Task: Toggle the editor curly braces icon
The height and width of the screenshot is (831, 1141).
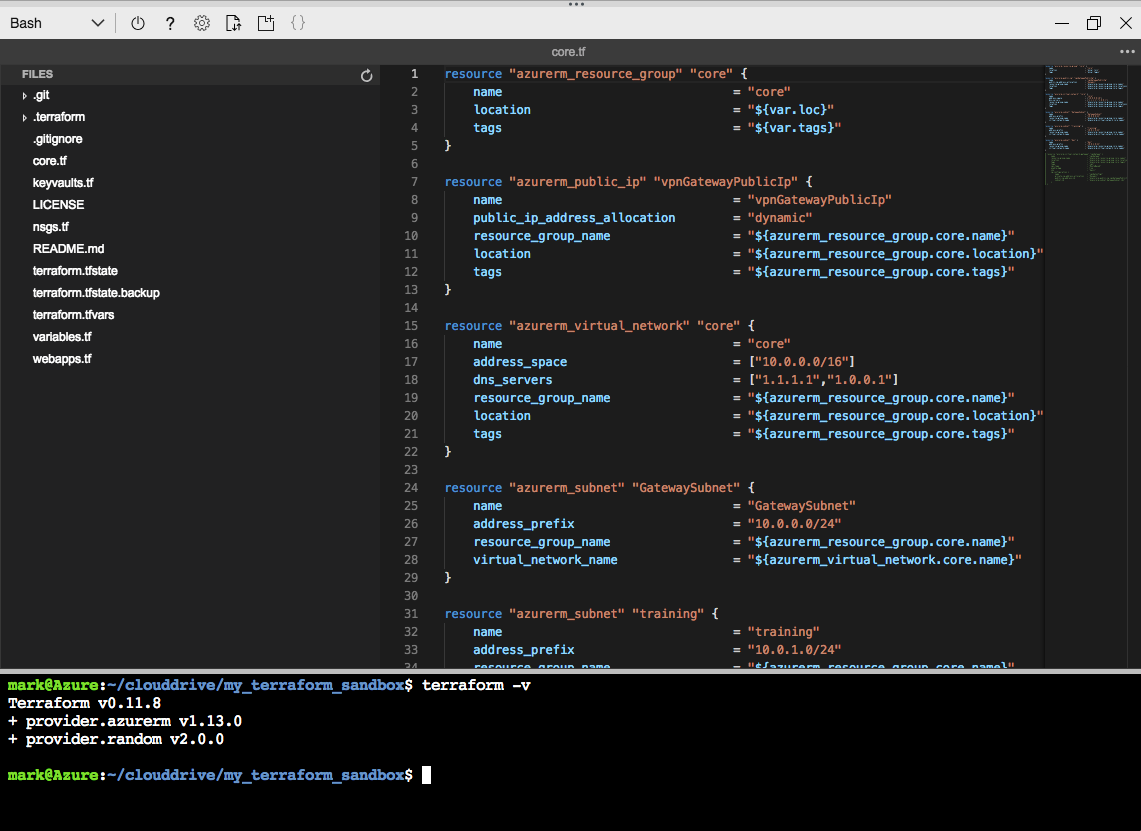Action: coord(298,23)
